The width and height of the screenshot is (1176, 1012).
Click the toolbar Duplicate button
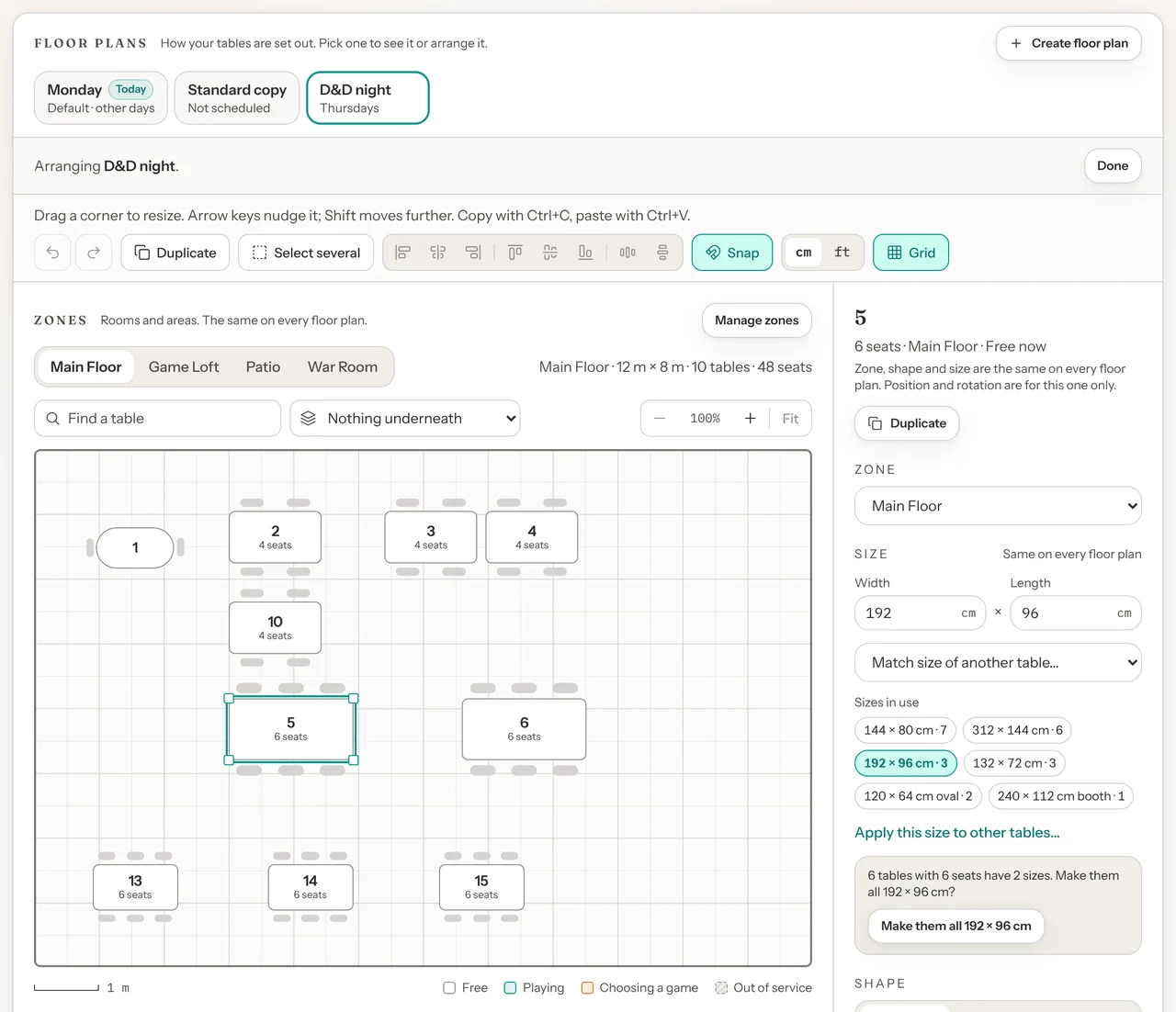tap(175, 253)
